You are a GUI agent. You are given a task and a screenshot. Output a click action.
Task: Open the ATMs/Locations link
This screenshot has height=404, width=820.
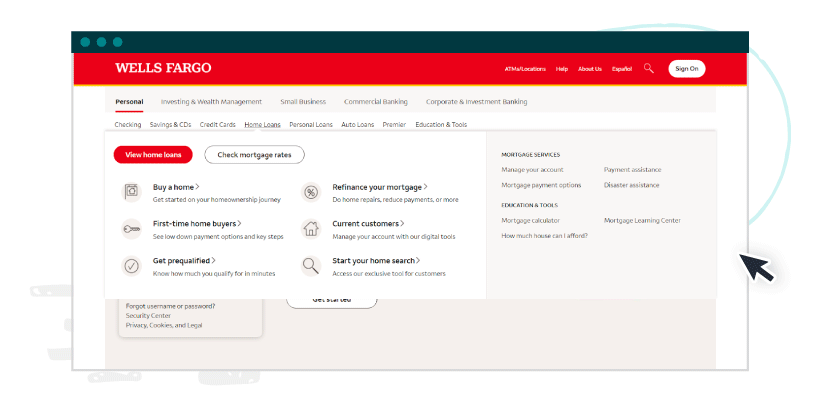click(x=525, y=69)
